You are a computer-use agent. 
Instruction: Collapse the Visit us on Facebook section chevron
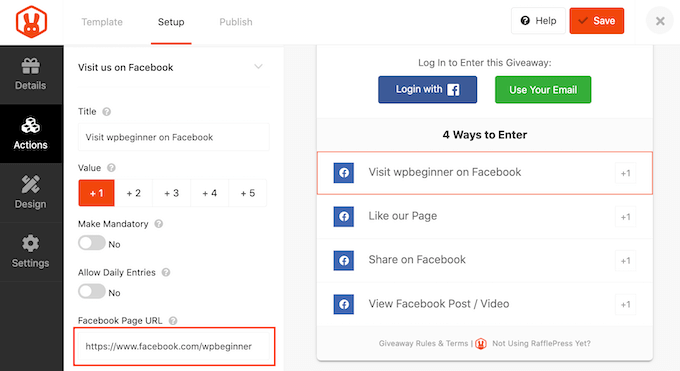pyautogui.click(x=258, y=67)
